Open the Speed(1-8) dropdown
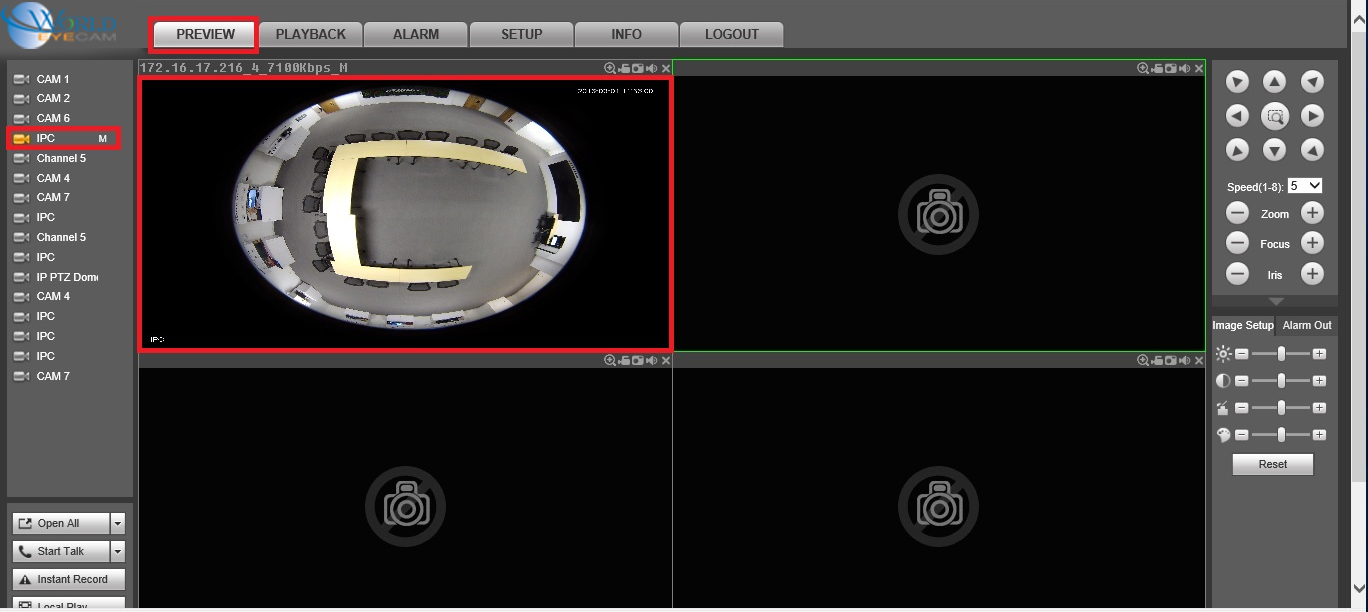Screen dimensions: 1368x612 [x=1305, y=186]
